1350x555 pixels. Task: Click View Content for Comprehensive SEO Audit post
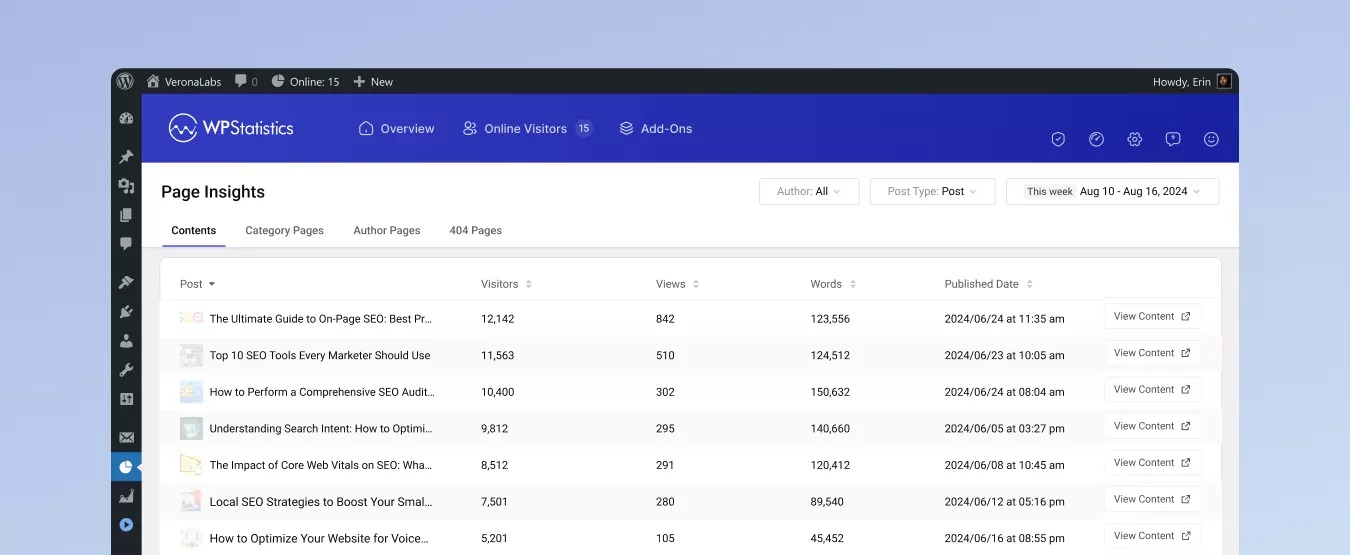[x=1152, y=389]
